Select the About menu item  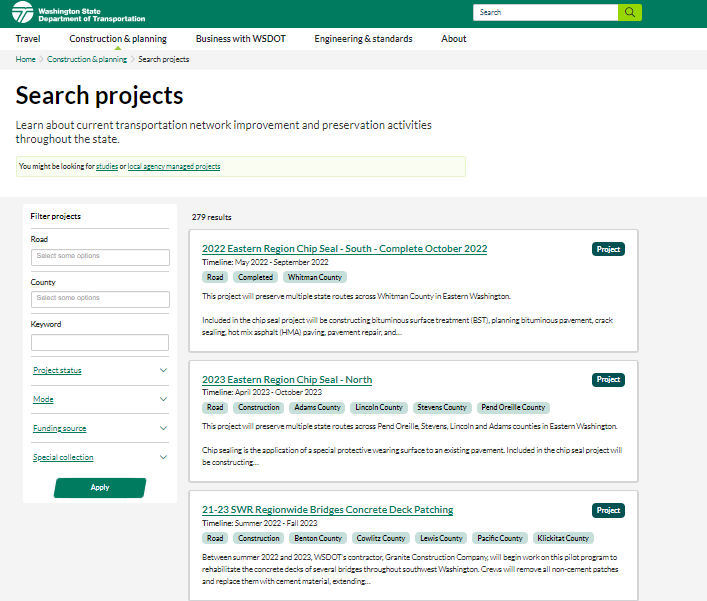[454, 39]
